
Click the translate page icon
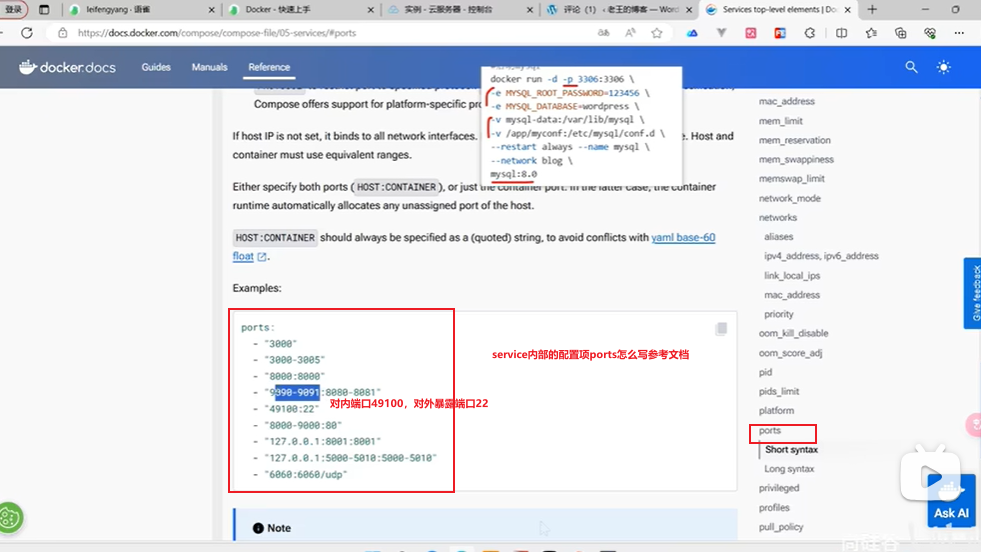[603, 33]
